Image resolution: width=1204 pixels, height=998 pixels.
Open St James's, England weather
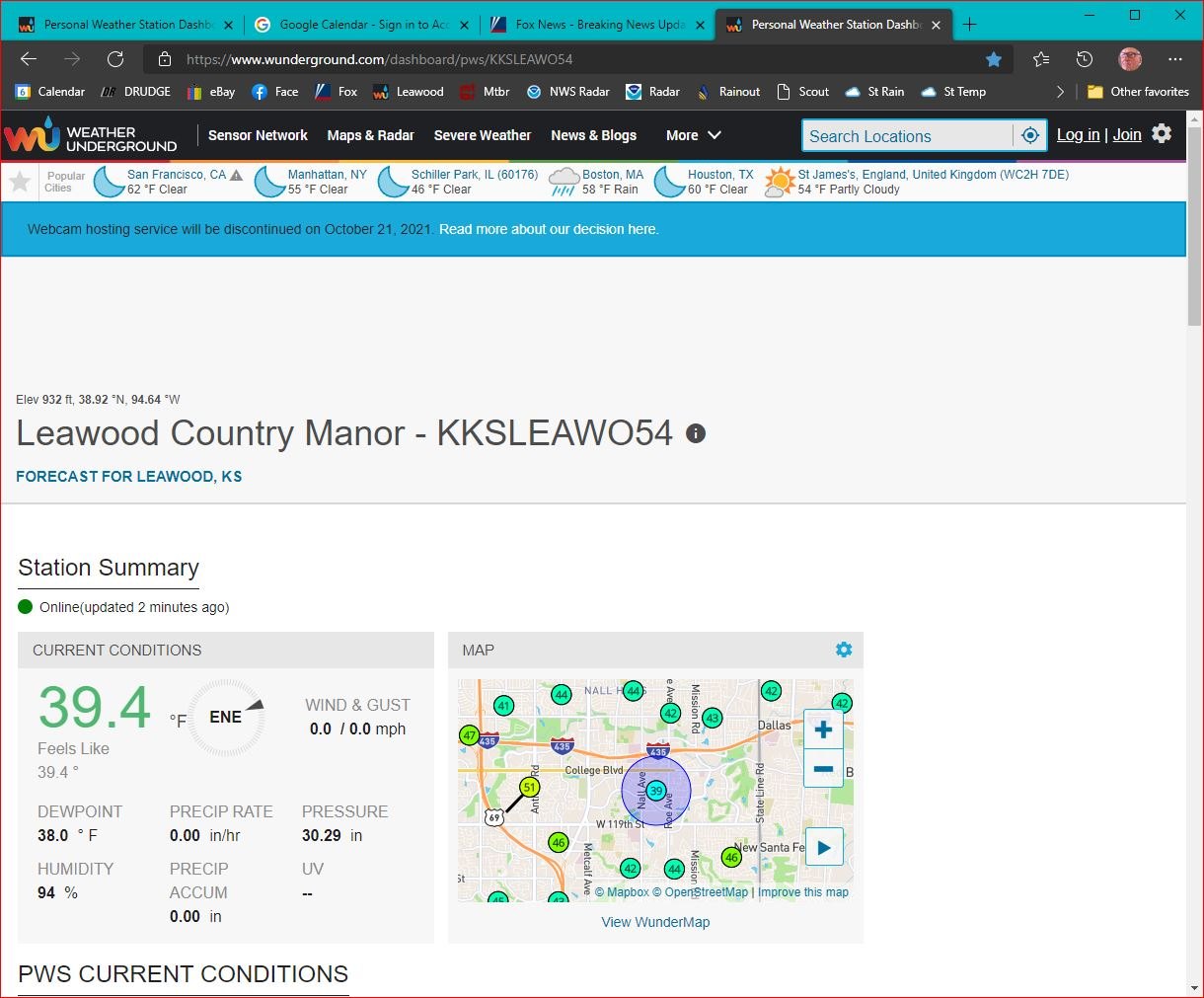(933, 175)
